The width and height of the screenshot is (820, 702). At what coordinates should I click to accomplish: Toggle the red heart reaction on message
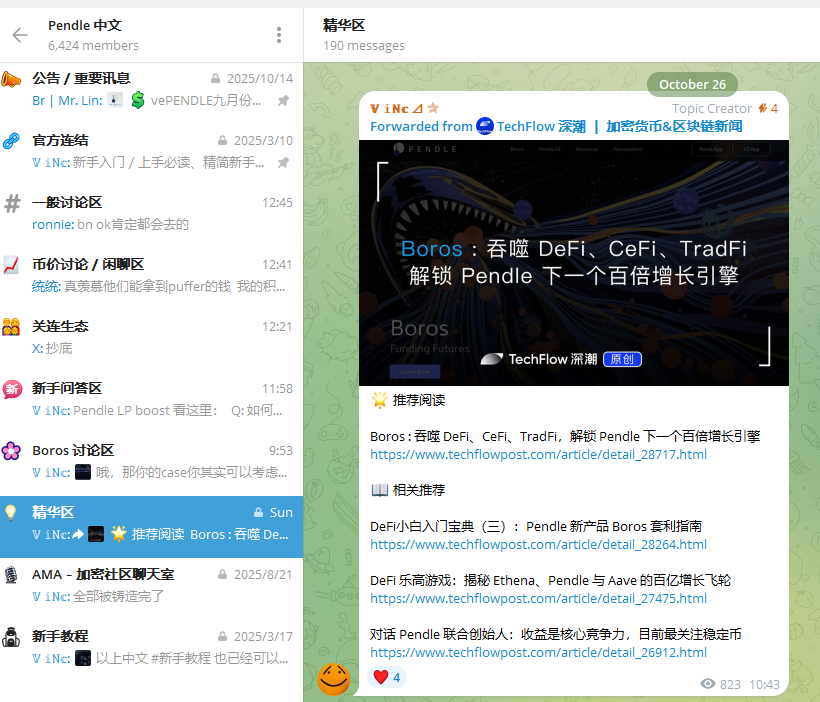387,677
